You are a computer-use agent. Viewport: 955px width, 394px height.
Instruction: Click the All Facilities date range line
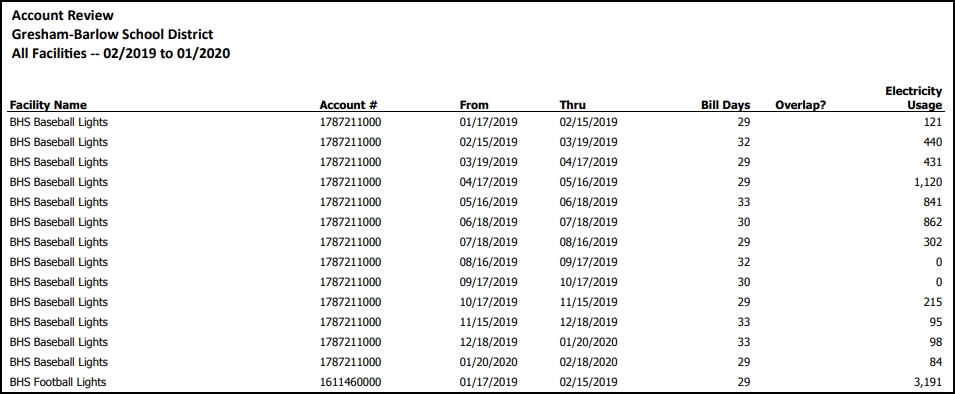click(121, 54)
